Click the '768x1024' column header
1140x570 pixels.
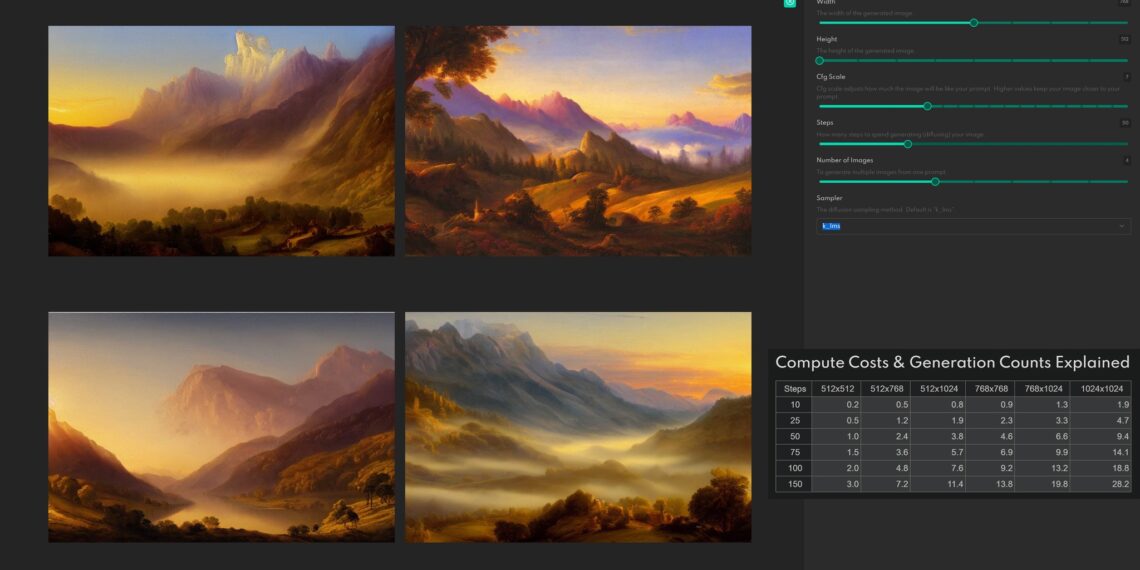tap(1043, 388)
